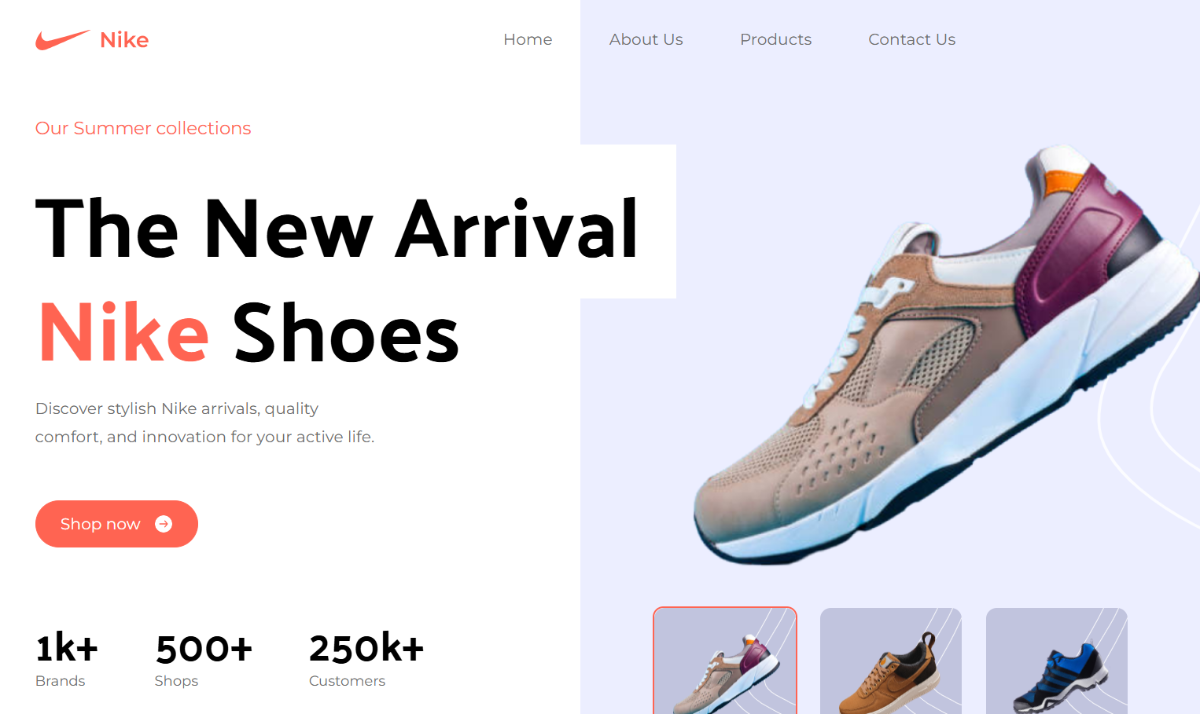Click the black Shoes word in the headline

point(346,332)
